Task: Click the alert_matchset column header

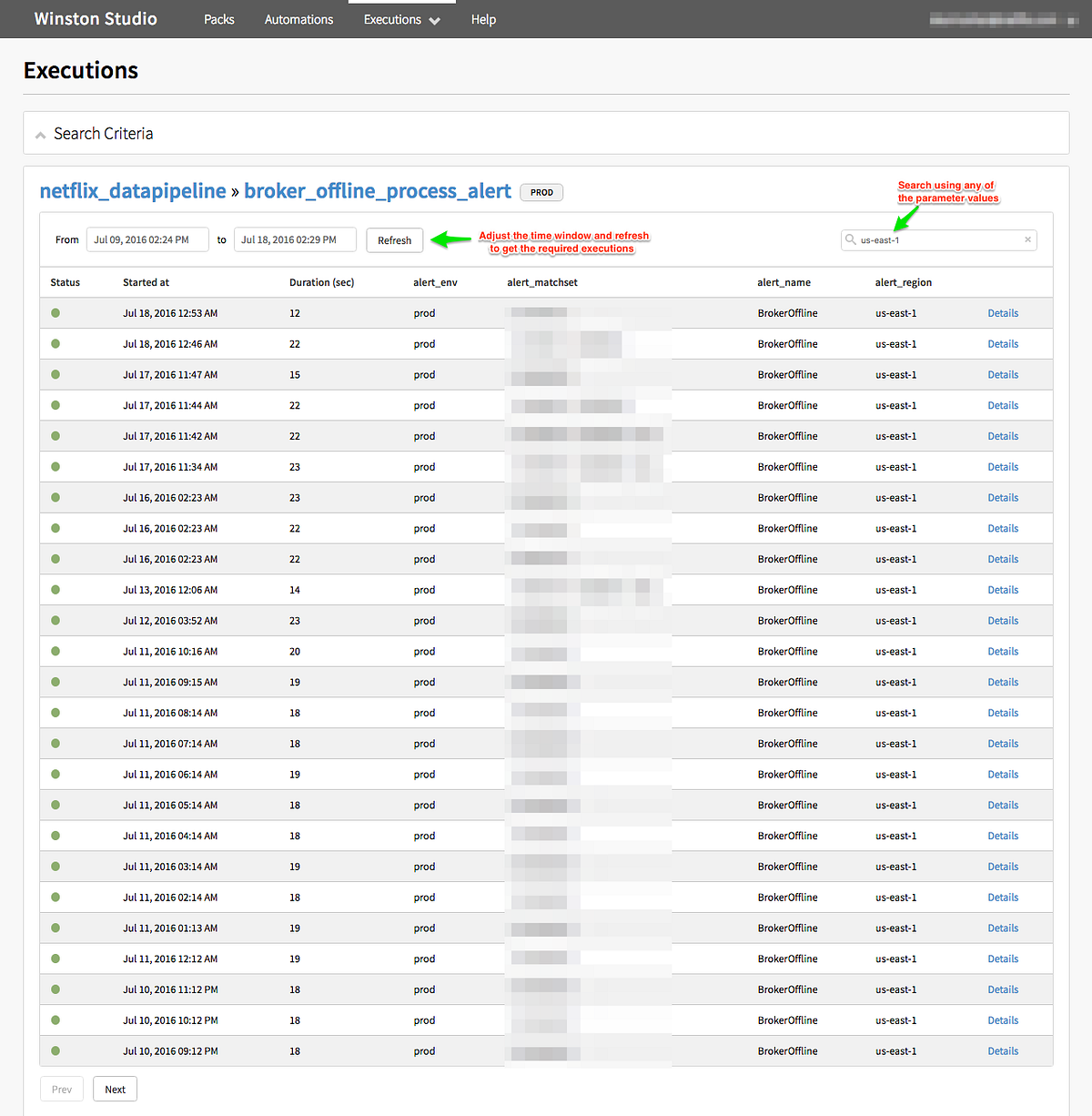Action: tap(542, 283)
